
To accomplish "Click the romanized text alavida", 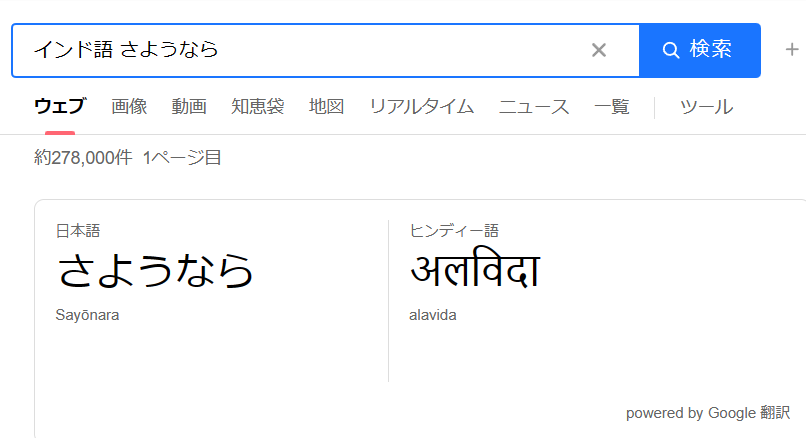I will [433, 315].
